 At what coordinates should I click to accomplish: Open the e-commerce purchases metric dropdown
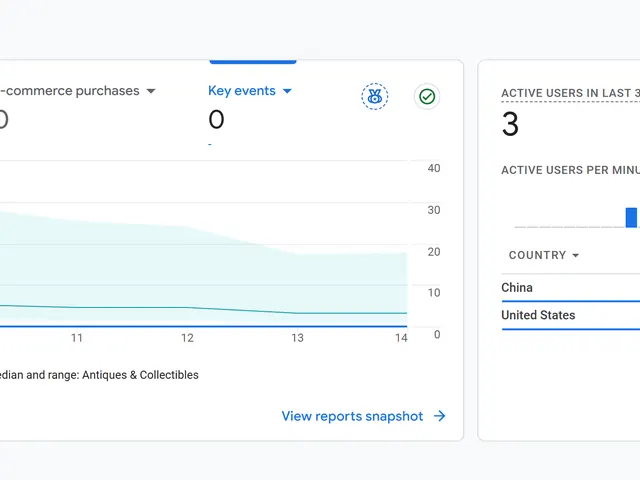click(x=78, y=91)
